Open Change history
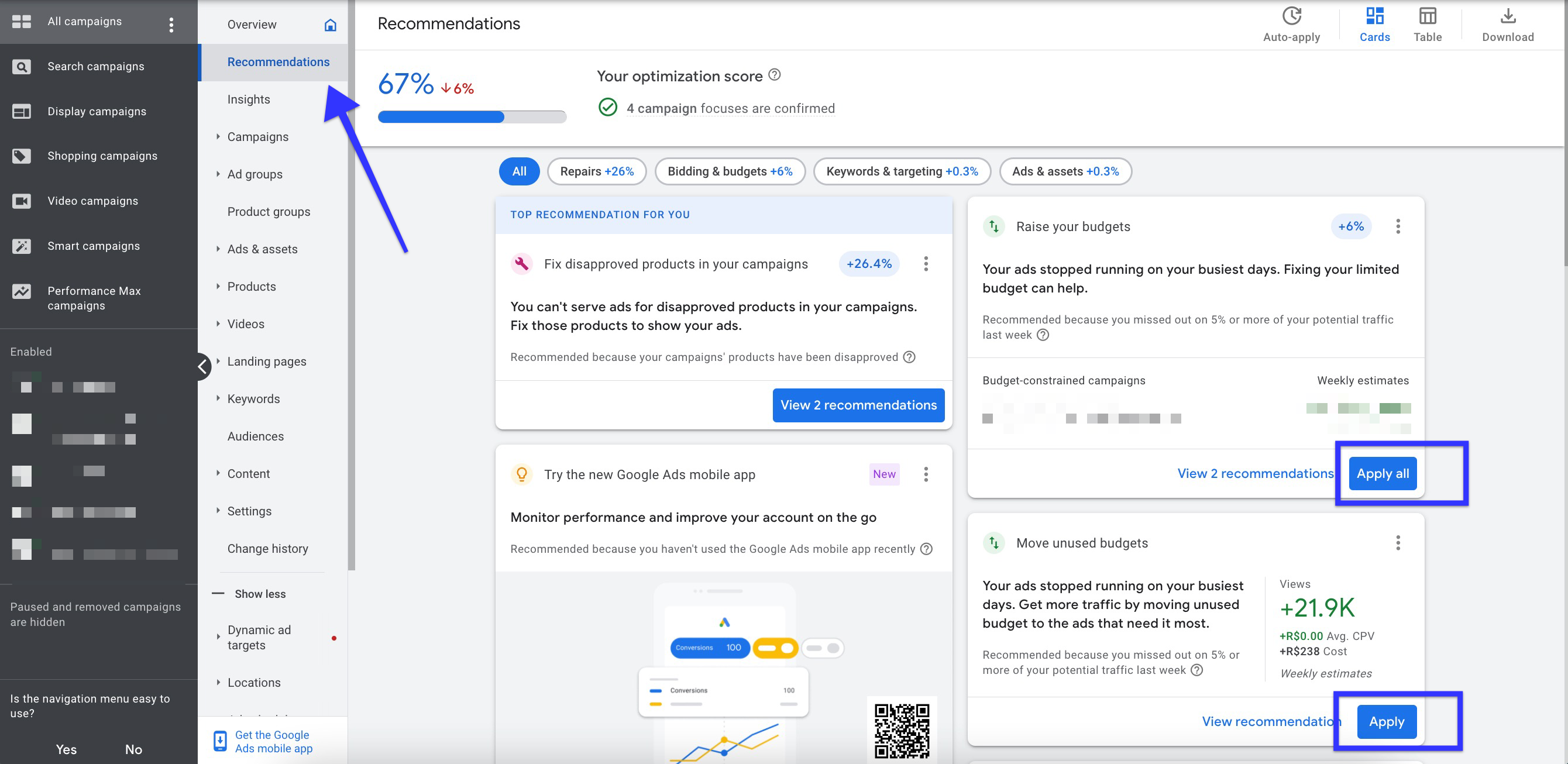 267,549
